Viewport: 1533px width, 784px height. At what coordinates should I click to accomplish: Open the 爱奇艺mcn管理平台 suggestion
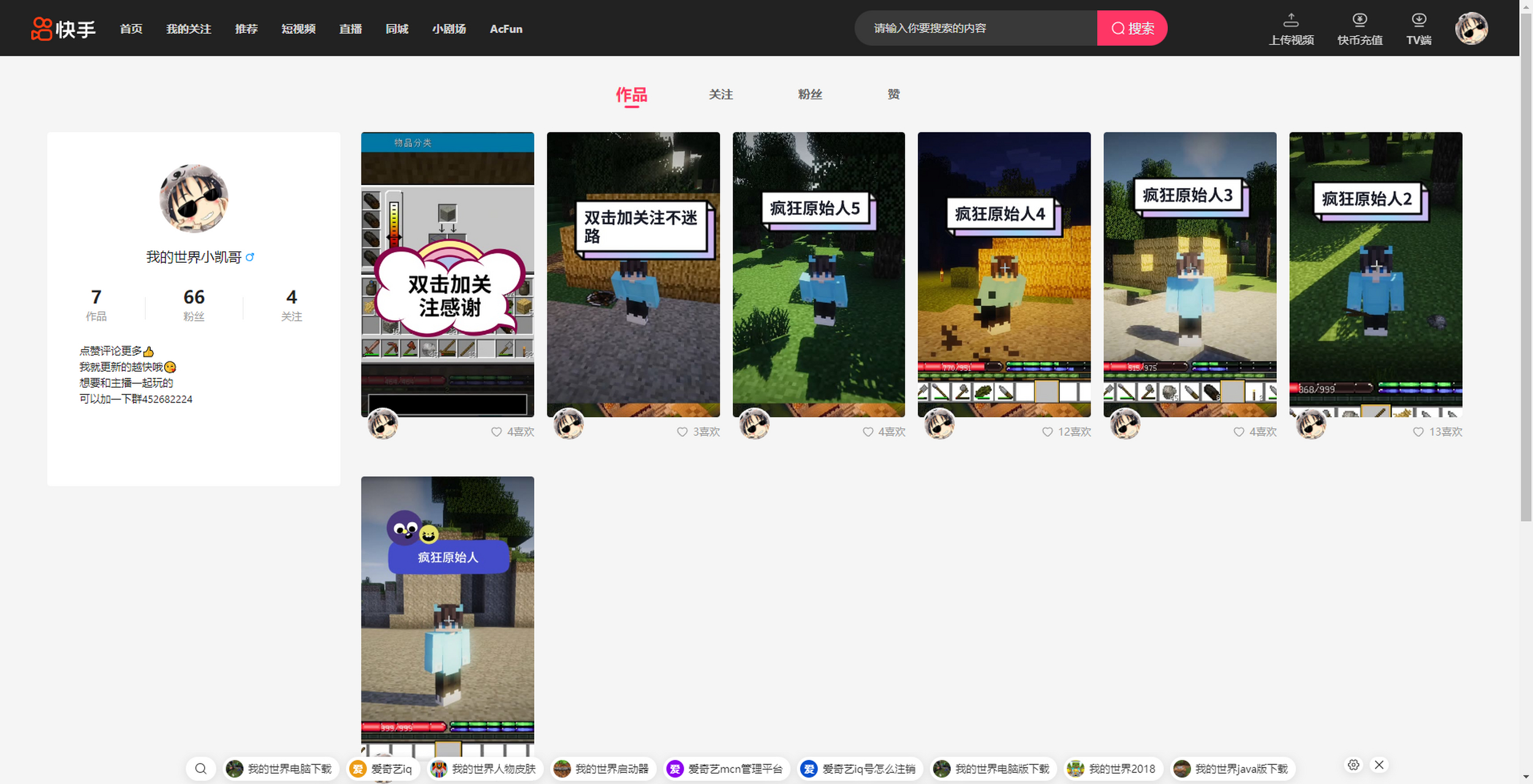pyautogui.click(x=726, y=769)
